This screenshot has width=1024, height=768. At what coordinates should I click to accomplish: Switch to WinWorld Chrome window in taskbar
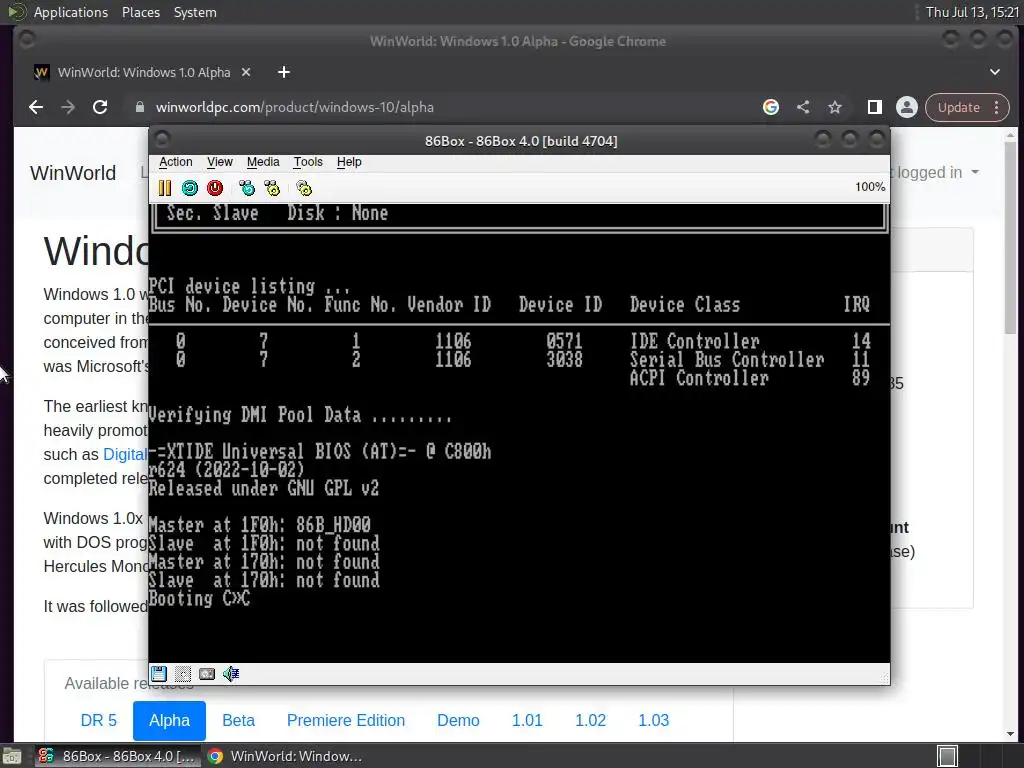286,756
